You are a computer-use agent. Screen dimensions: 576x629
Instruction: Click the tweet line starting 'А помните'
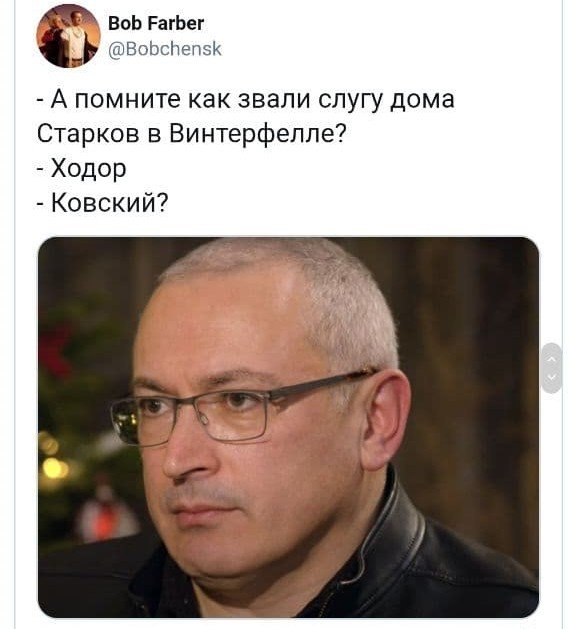245,99
